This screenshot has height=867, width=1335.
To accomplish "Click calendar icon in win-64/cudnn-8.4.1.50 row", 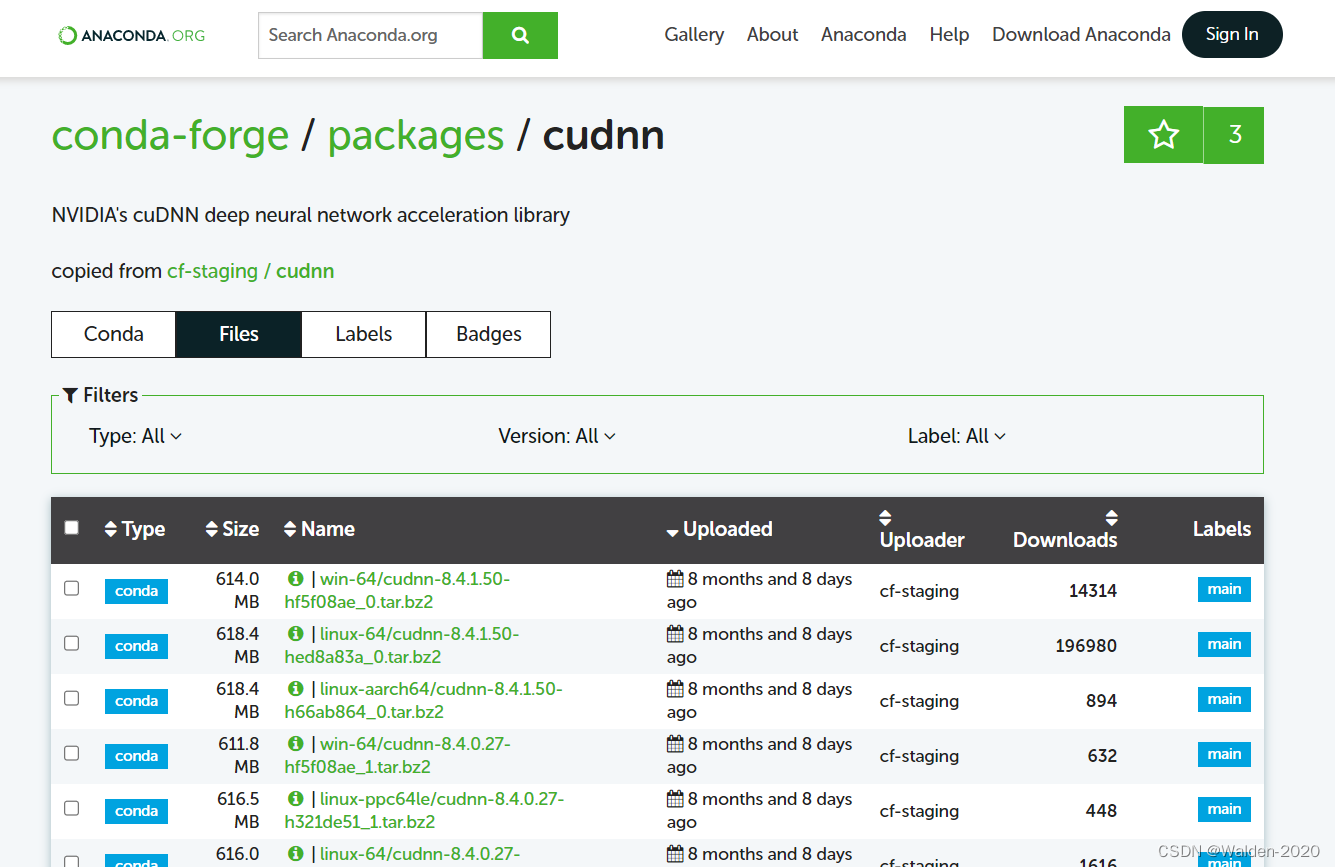I will tap(675, 579).
